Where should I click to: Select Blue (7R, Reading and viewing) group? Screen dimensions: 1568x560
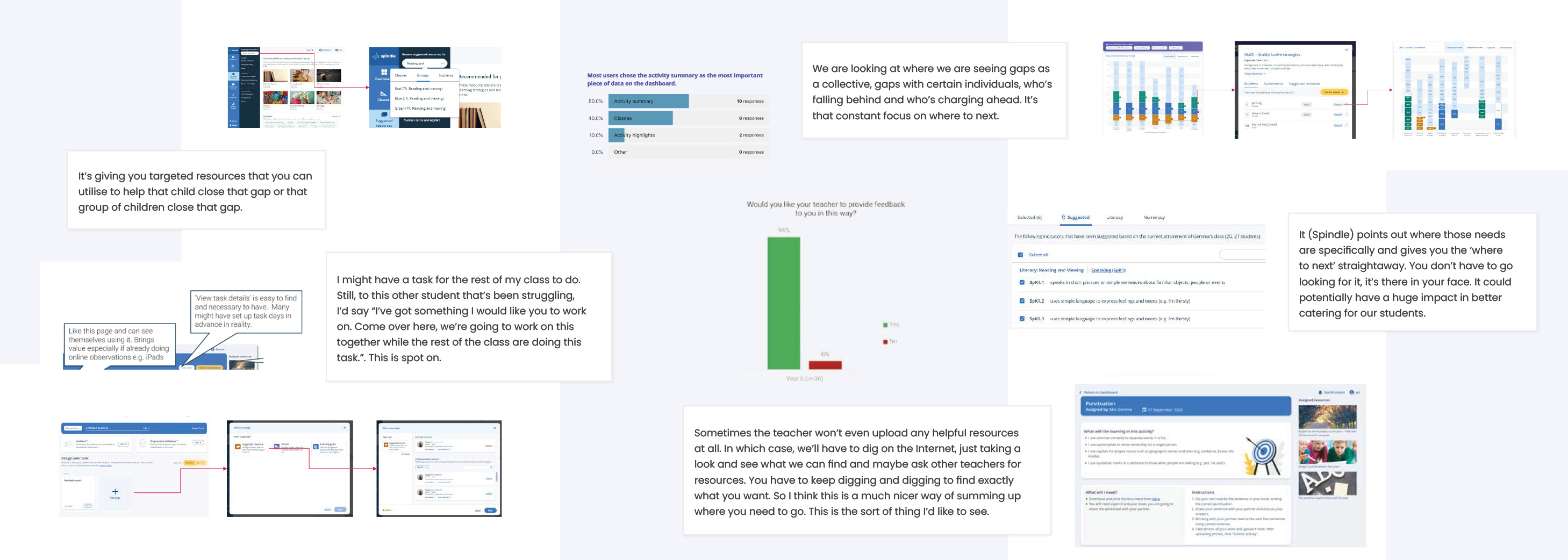419,98
